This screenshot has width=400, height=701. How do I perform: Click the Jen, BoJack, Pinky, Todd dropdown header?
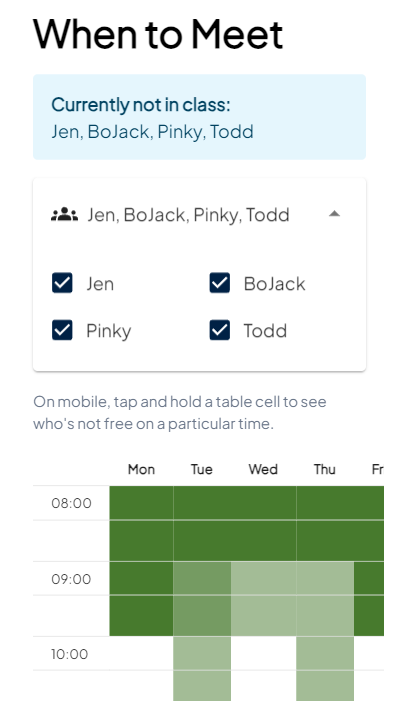coord(199,215)
